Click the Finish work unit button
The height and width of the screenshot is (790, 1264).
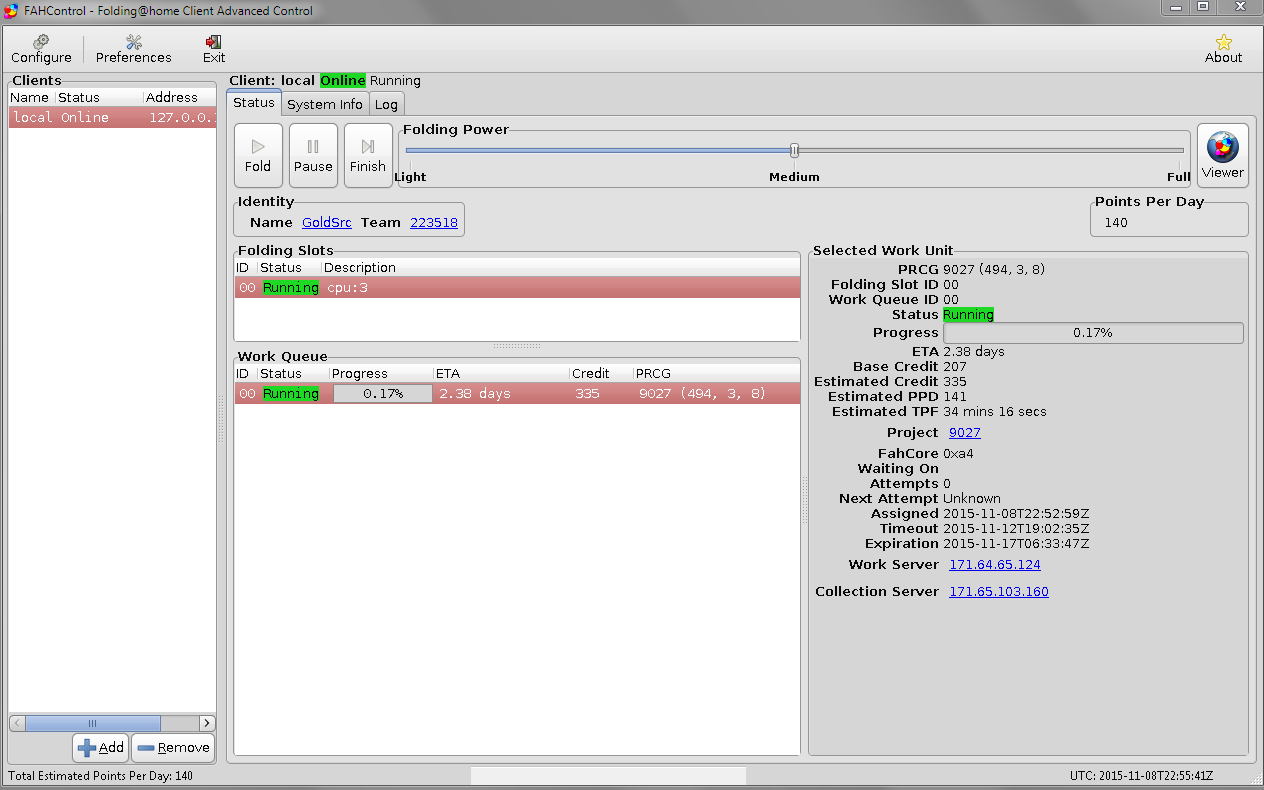pyautogui.click(x=368, y=155)
